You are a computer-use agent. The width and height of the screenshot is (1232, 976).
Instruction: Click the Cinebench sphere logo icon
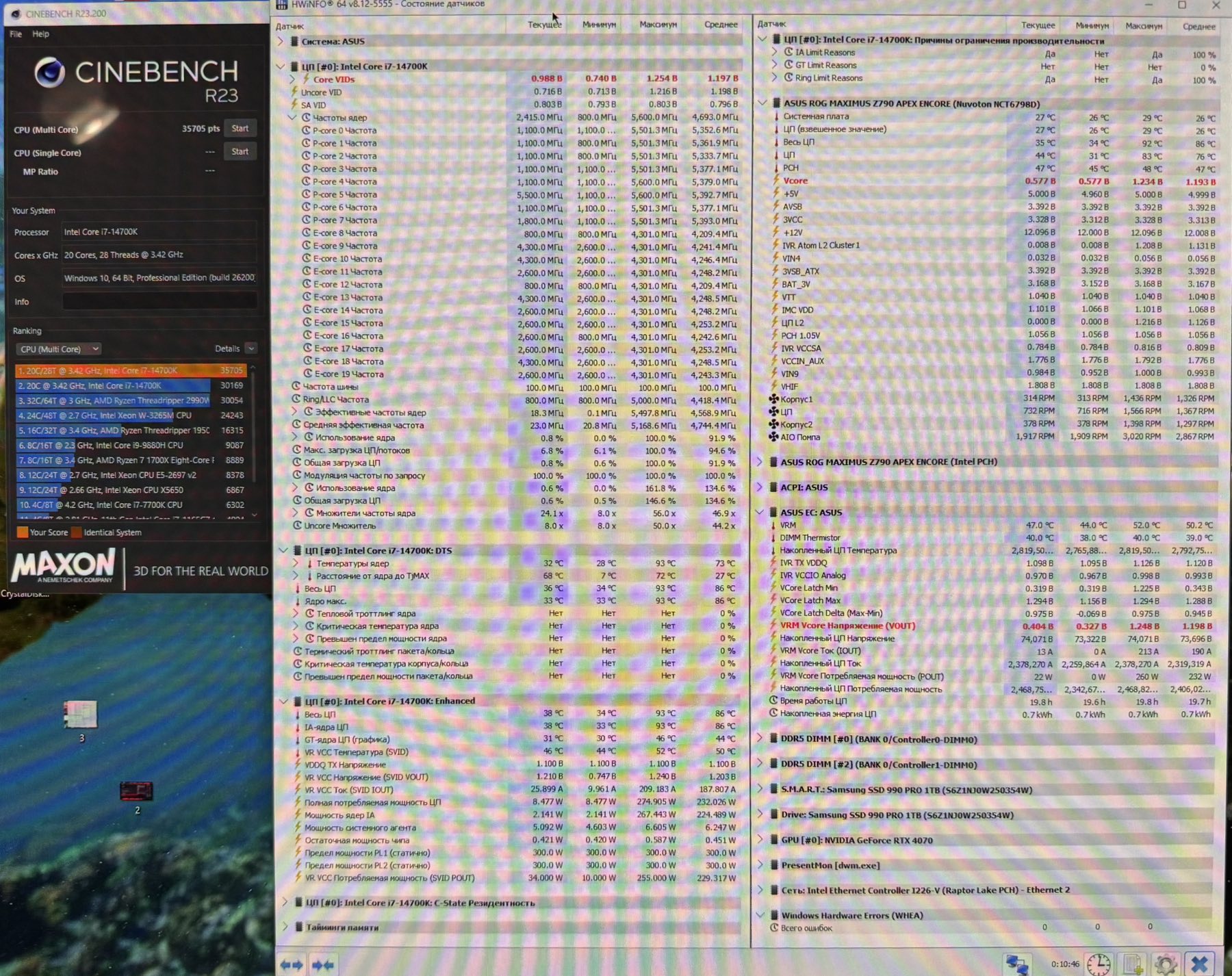pos(49,73)
